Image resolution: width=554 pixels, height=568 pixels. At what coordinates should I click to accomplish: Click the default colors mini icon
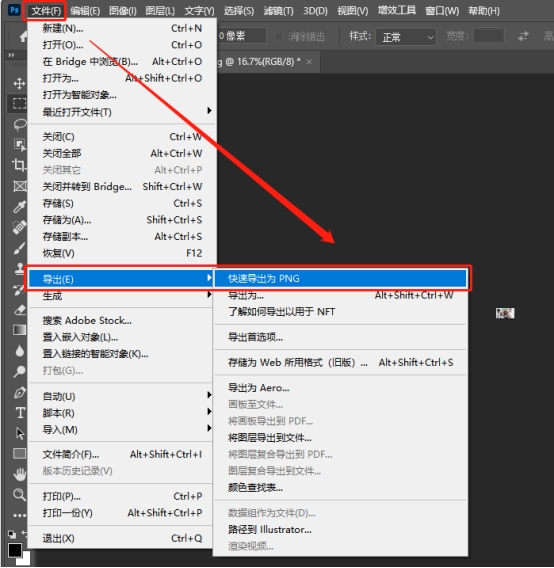click(x=12, y=534)
